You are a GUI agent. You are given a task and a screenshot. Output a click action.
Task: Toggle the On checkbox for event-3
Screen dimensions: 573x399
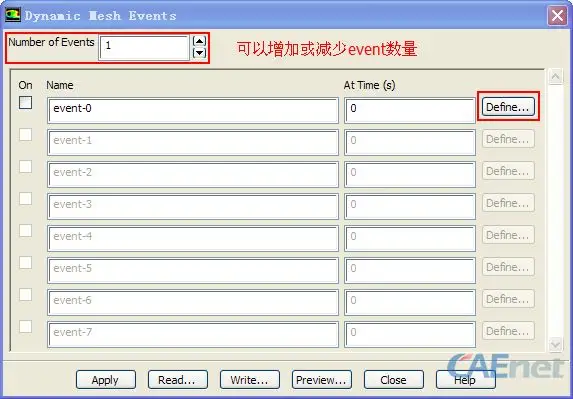26,198
